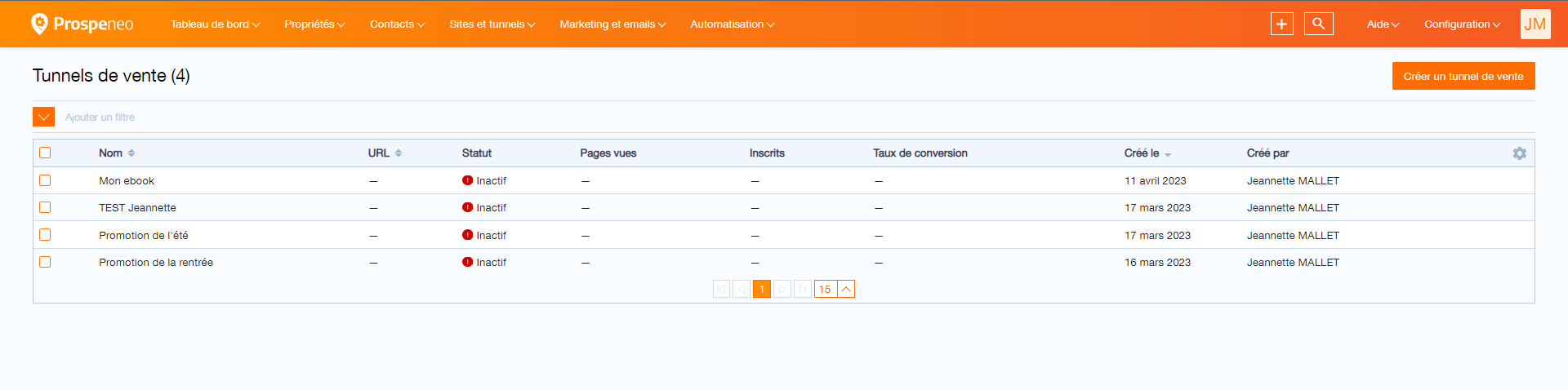Click the Ajouter un filtre field
Image resolution: width=1568 pixels, height=390 pixels.
[100, 117]
